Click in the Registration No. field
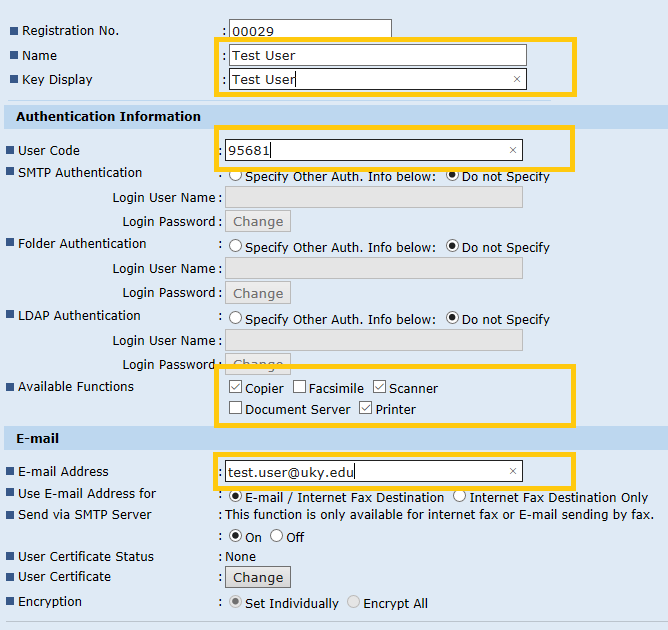The image size is (668, 630). tap(310, 29)
